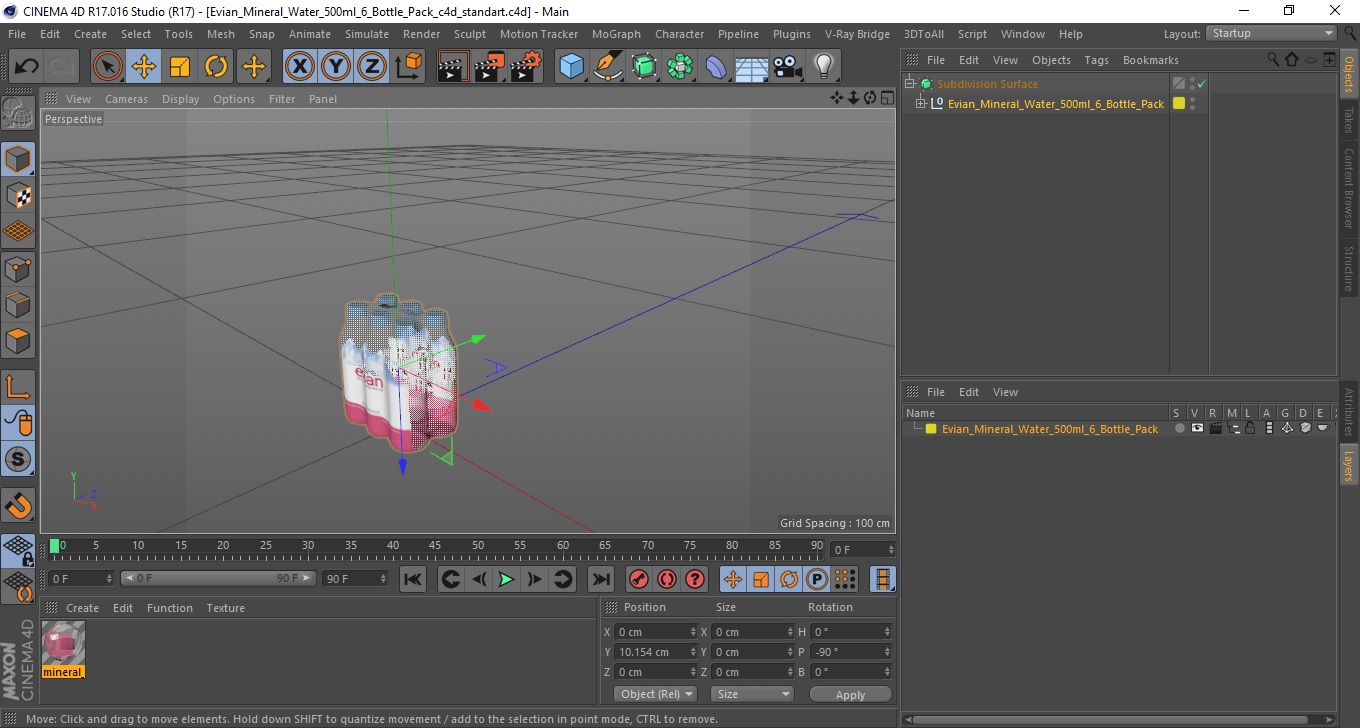Image resolution: width=1360 pixels, height=728 pixels.
Task: Open the Sculpt menu
Action: click(469, 34)
